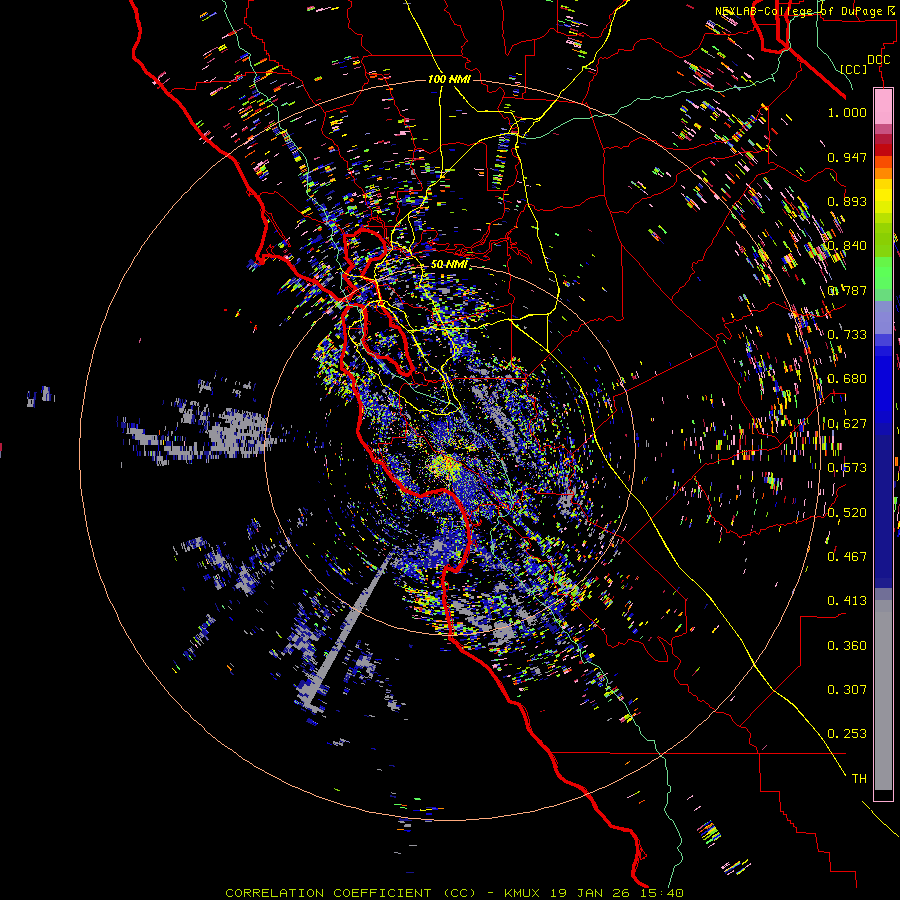Click the "TH" threshold label
This screenshot has width=900, height=900.
tap(859, 779)
